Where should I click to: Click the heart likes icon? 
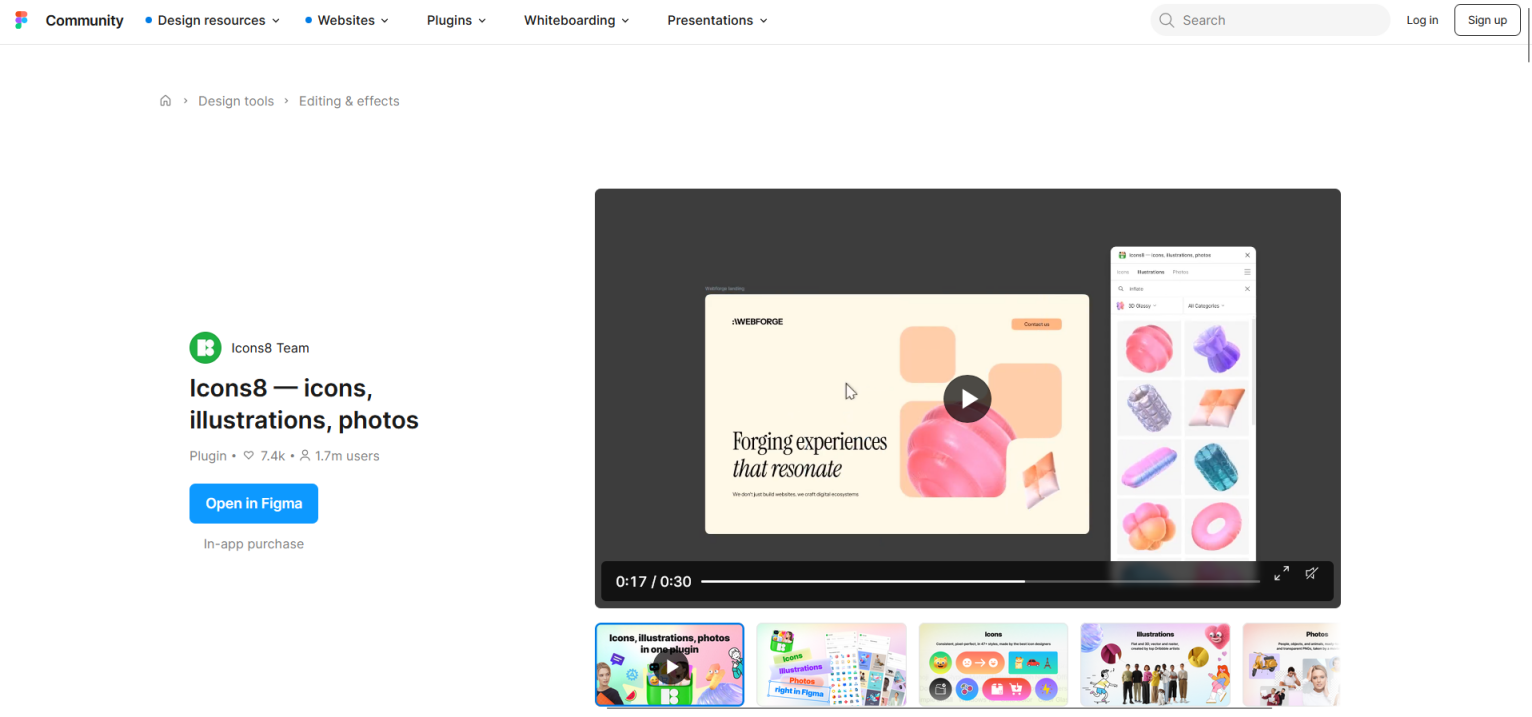point(249,456)
